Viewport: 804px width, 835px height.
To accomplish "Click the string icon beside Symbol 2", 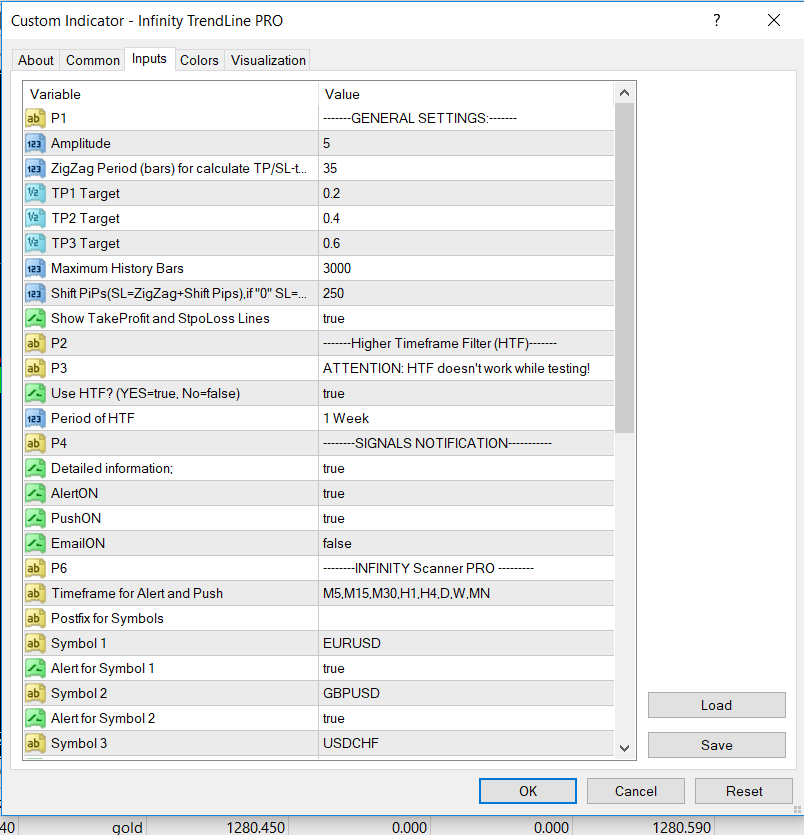I will point(35,694).
